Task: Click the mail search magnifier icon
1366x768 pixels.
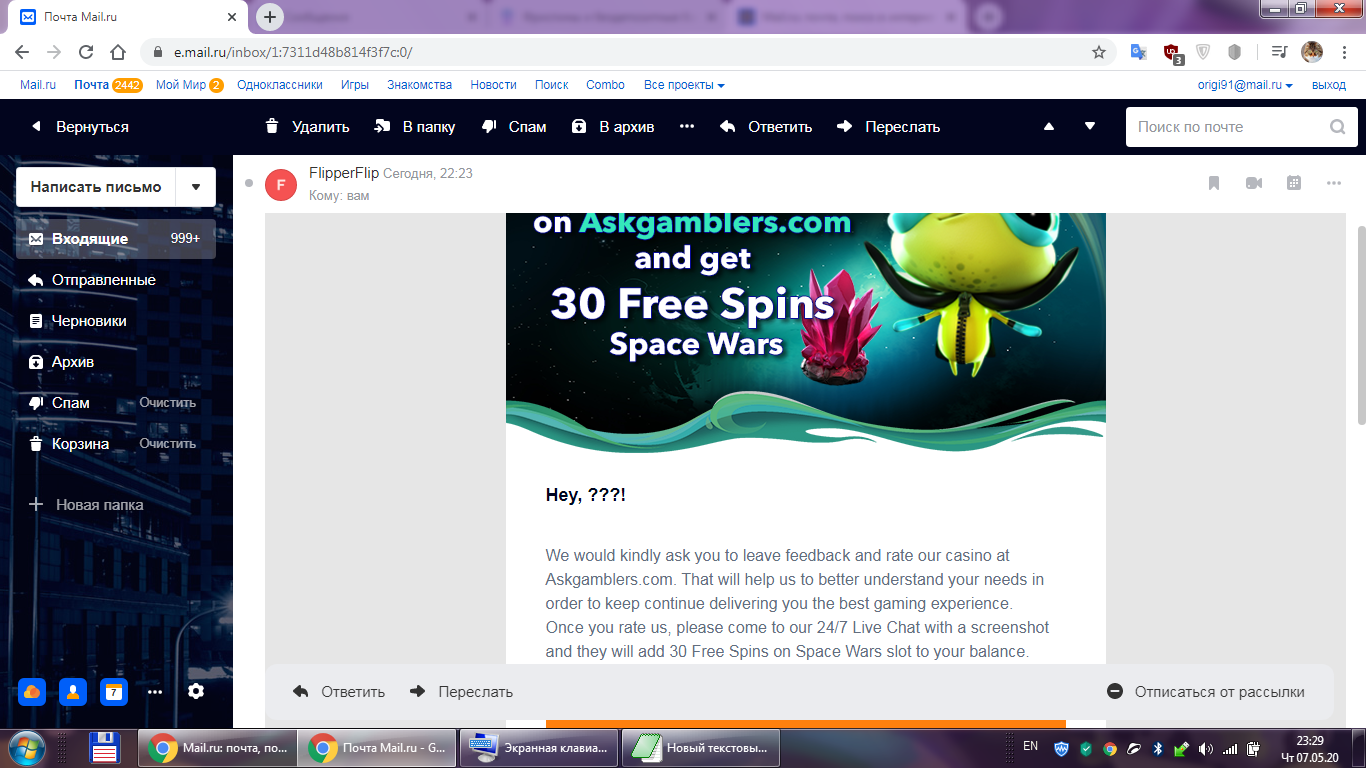Action: click(1338, 127)
